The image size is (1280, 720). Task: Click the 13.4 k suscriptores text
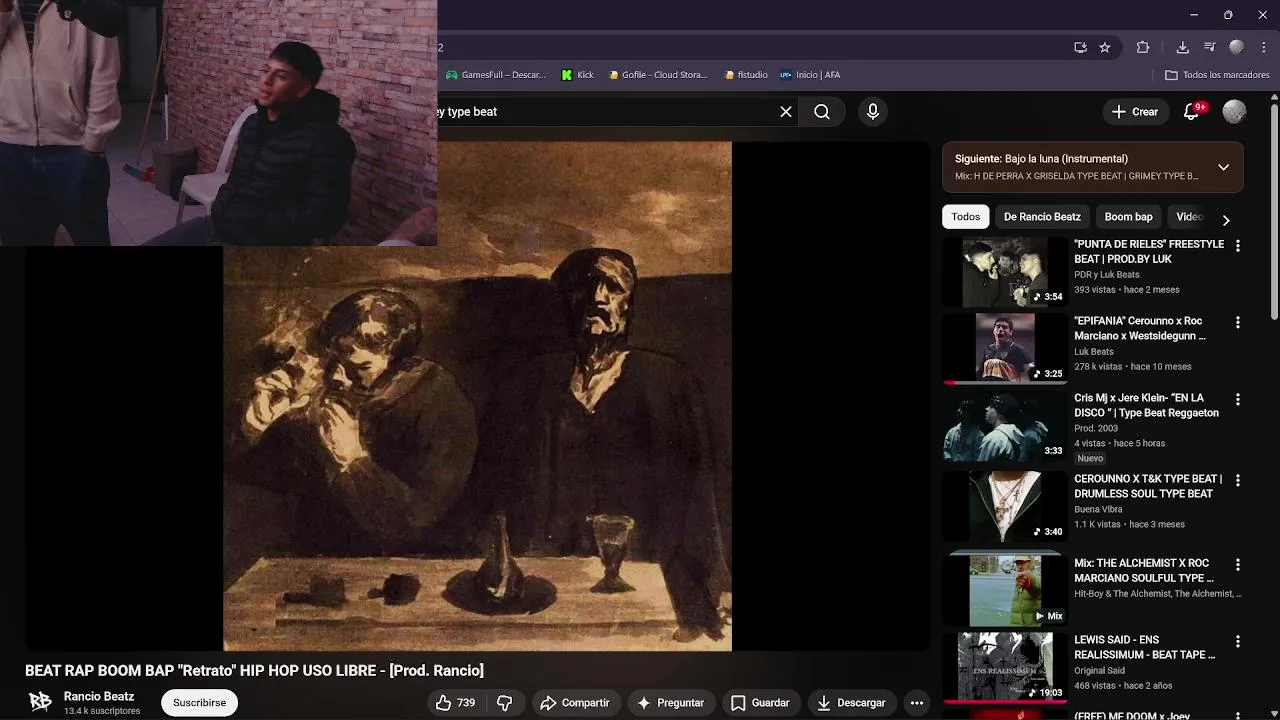102,711
